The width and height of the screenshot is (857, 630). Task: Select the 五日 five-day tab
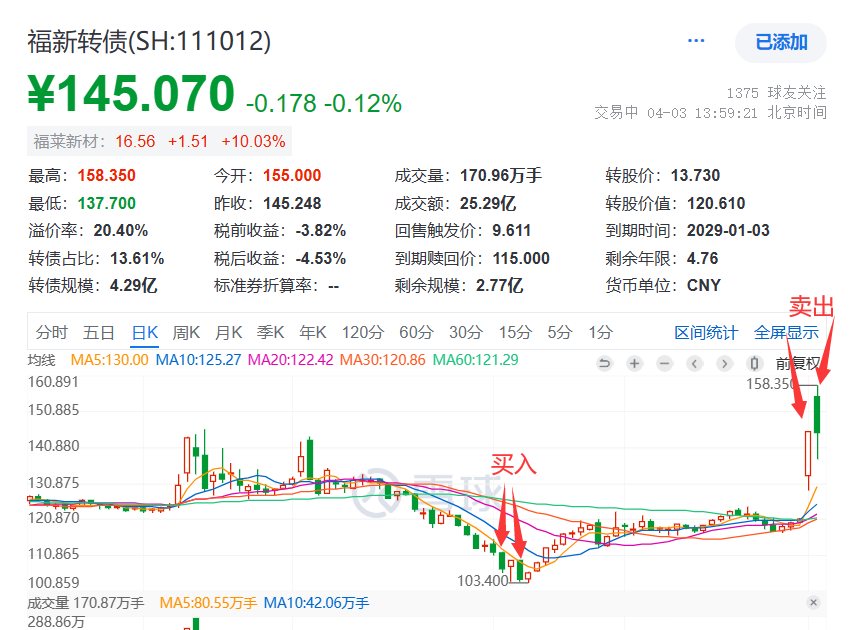(x=98, y=332)
